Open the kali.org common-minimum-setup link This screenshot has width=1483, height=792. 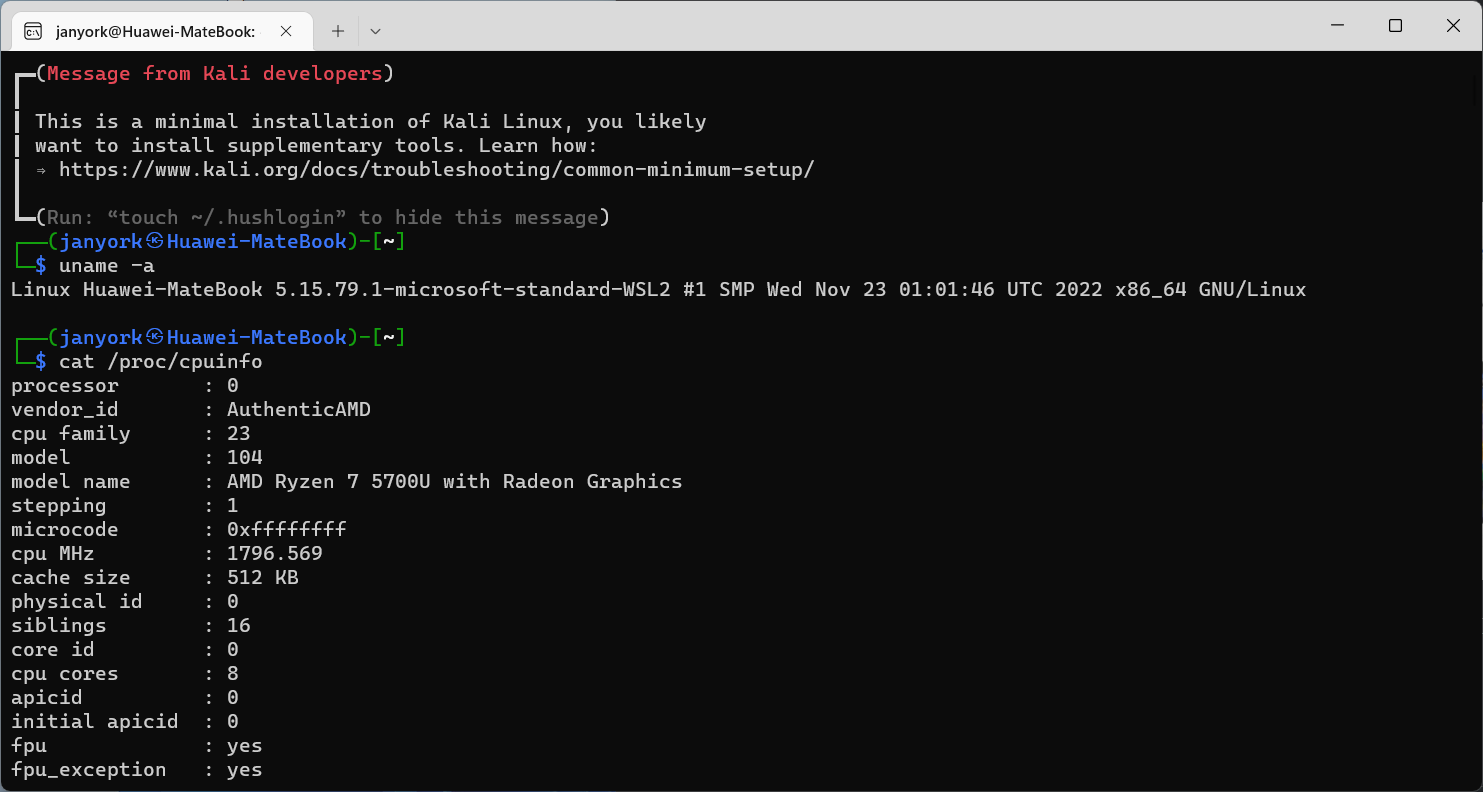(437, 170)
